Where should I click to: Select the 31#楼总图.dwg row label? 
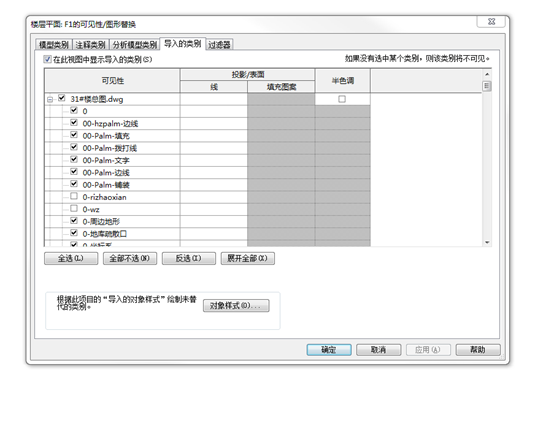96,99
